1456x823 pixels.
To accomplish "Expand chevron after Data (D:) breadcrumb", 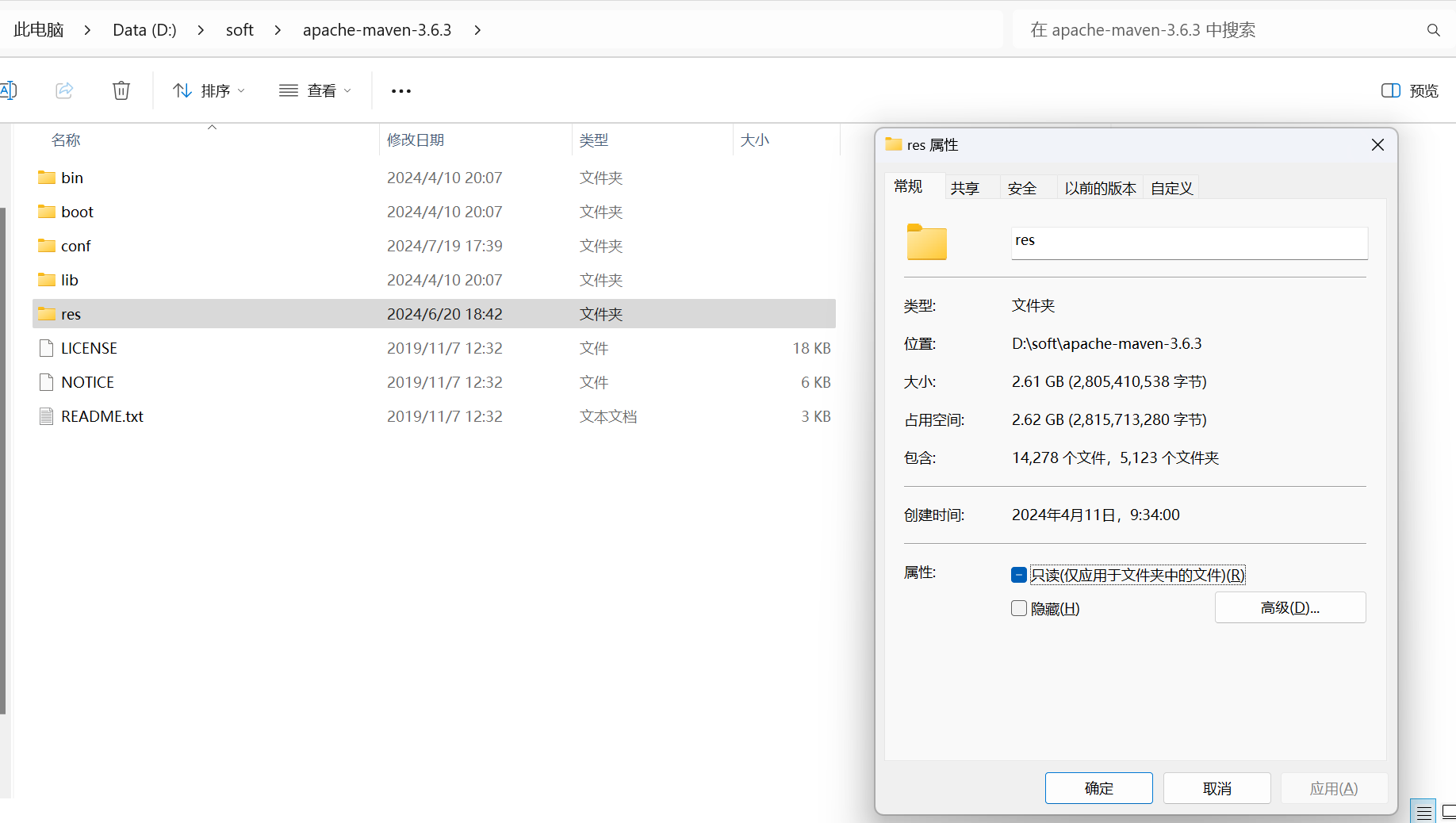I will 201,30.
